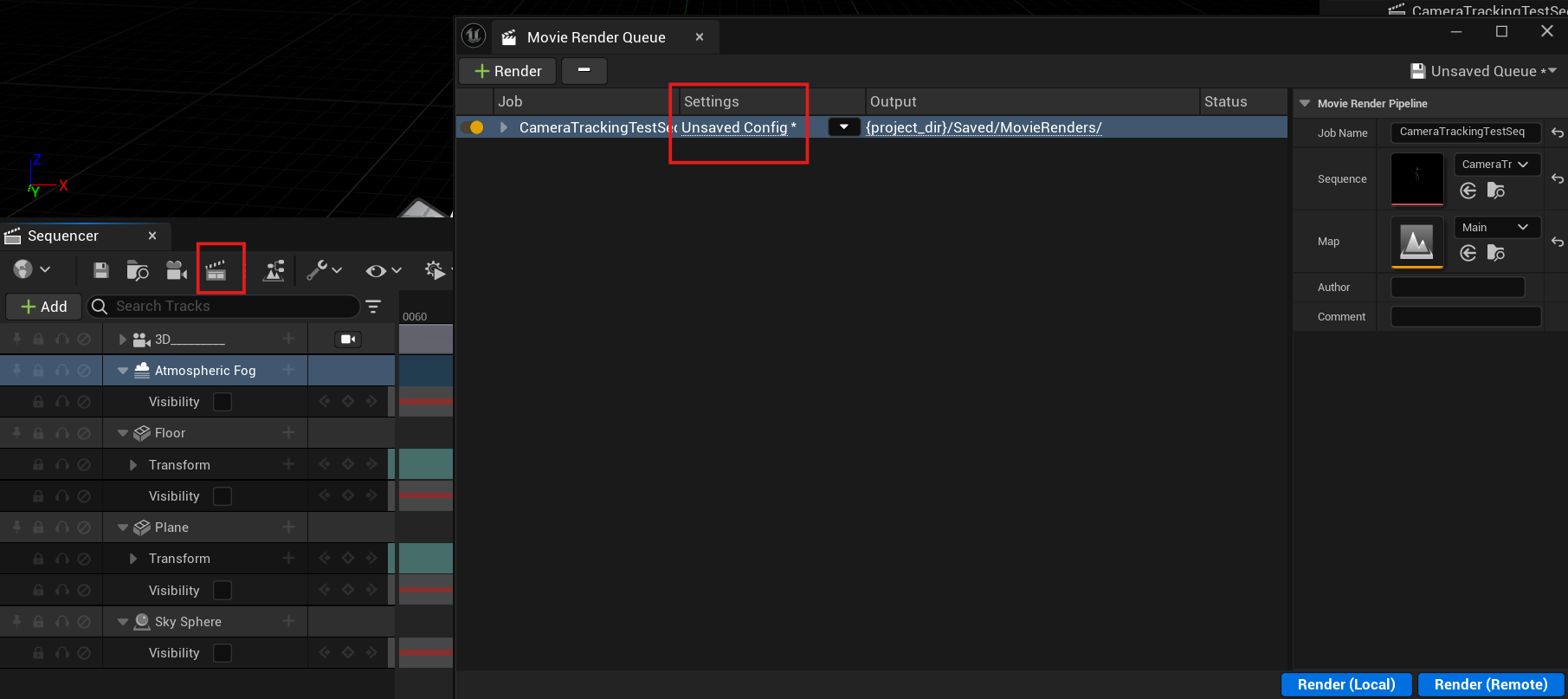The image size is (1568, 699).
Task: Toggle Floor Visibility checkbox
Action: pos(223,496)
